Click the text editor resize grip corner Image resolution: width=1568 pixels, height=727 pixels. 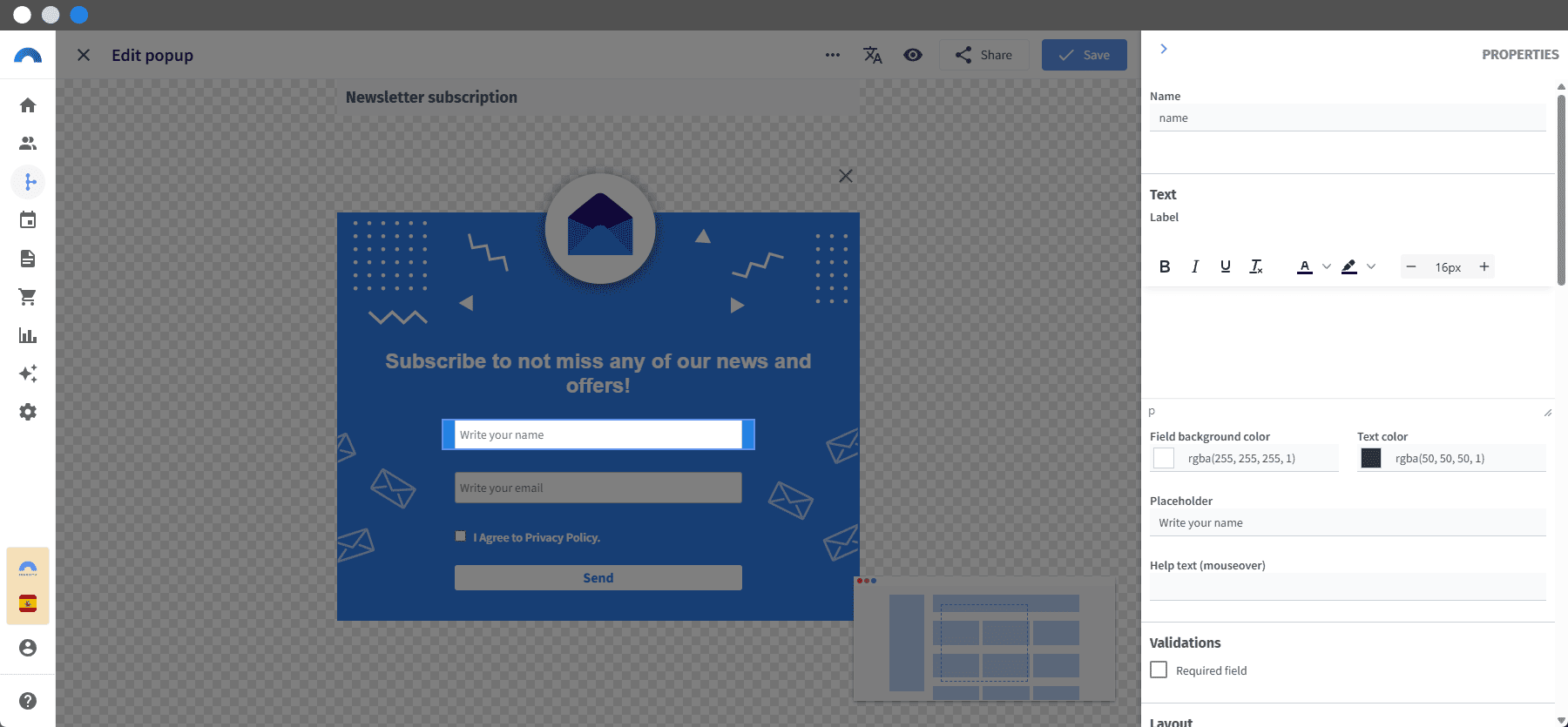click(1548, 412)
